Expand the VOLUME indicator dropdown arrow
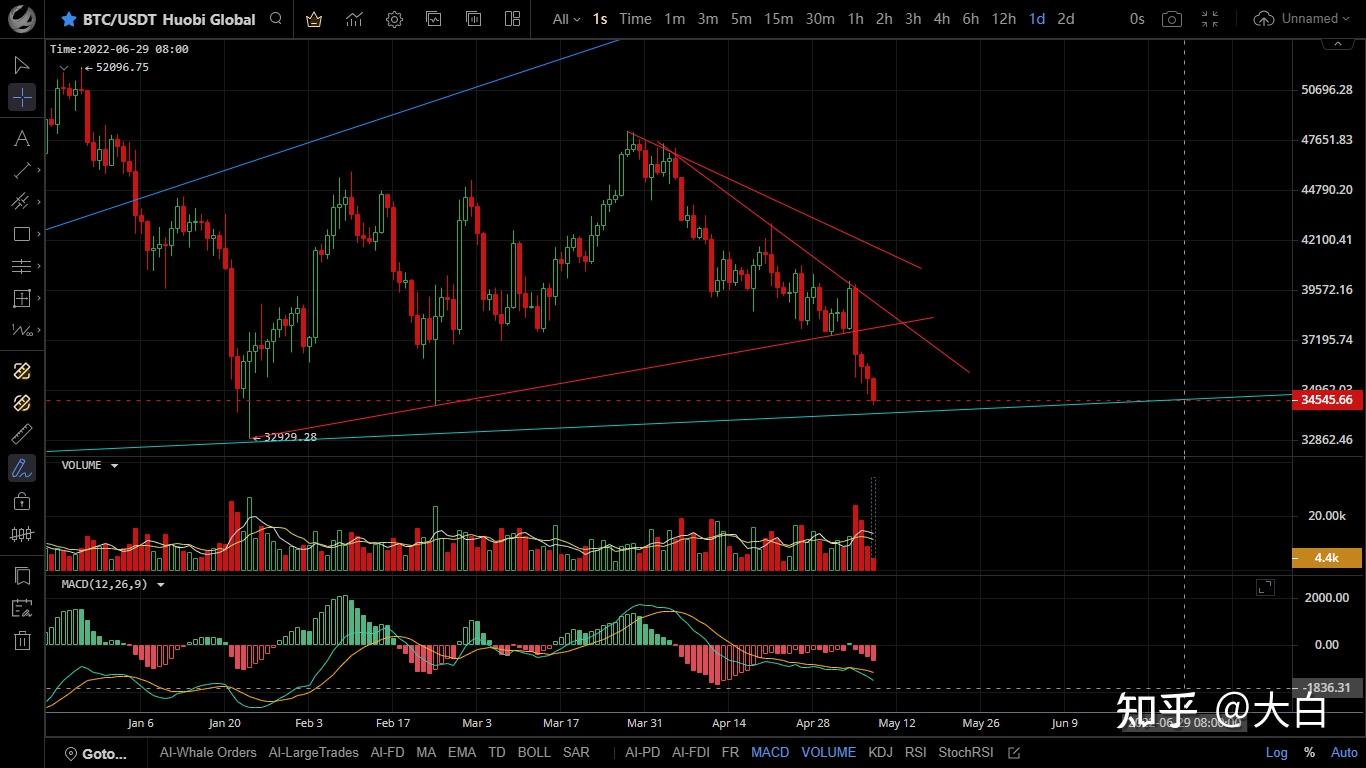This screenshot has height=768, width=1366. tap(114, 466)
